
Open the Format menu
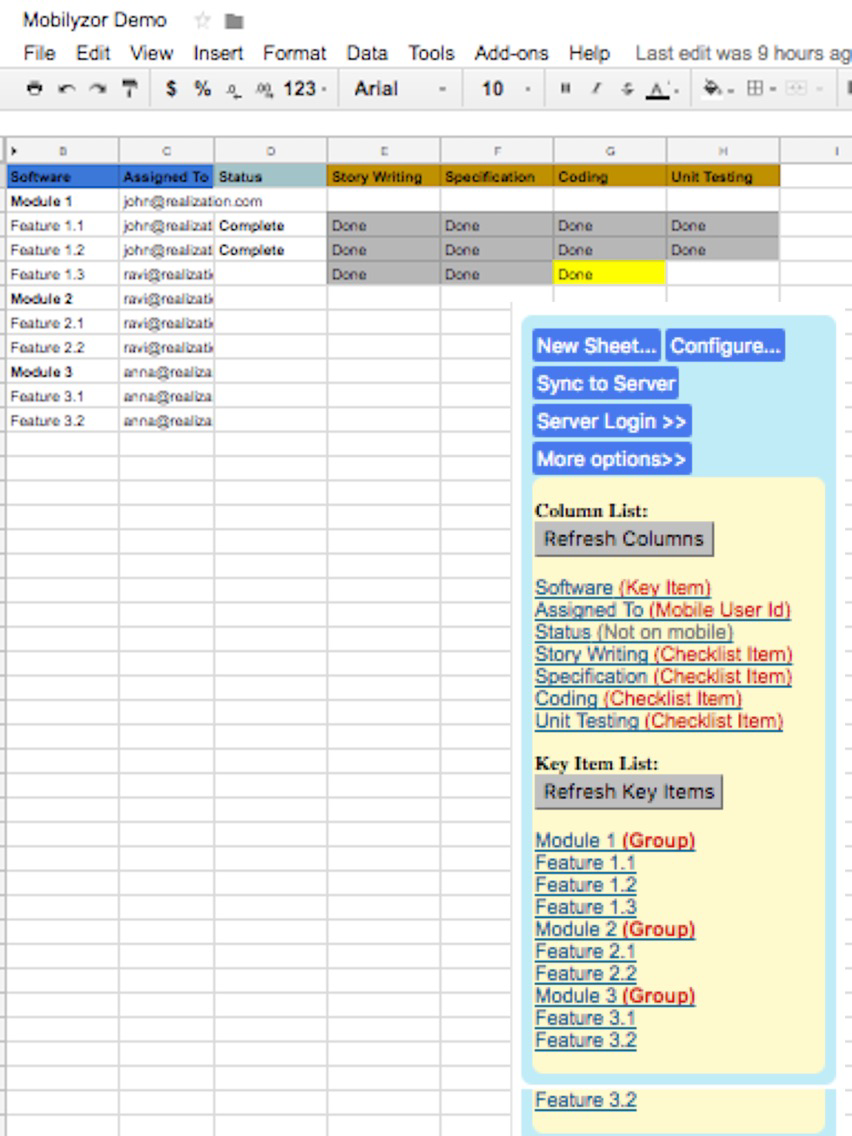tap(294, 54)
